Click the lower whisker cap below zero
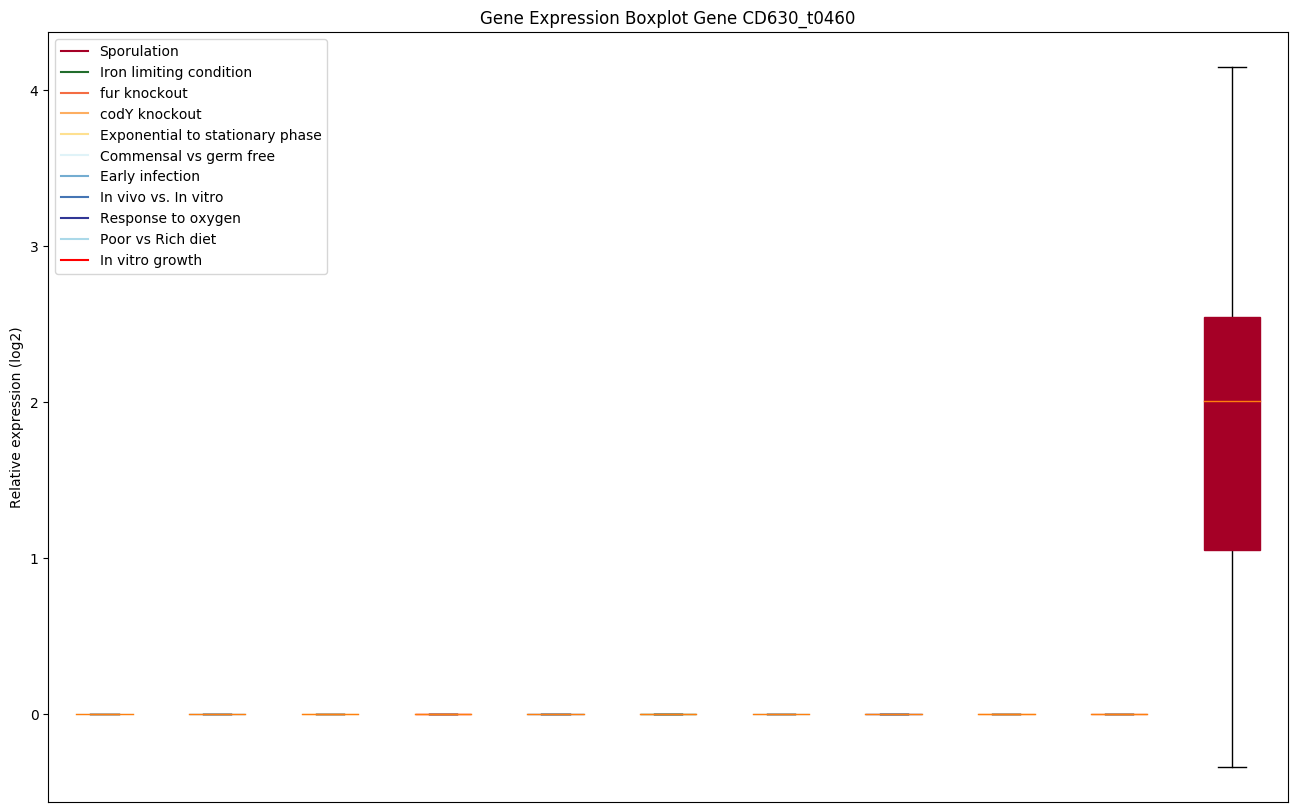Viewport: 1298px width, 812px height. [x=1231, y=767]
